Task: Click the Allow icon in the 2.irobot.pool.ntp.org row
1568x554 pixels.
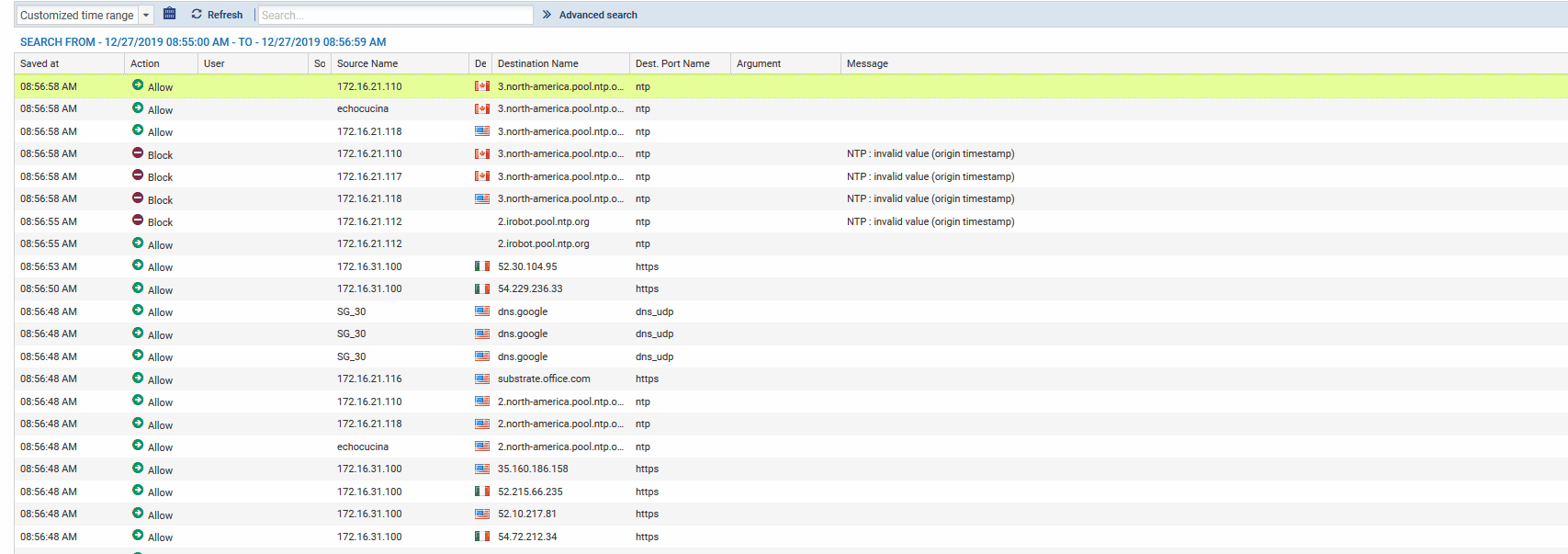Action: (x=138, y=243)
